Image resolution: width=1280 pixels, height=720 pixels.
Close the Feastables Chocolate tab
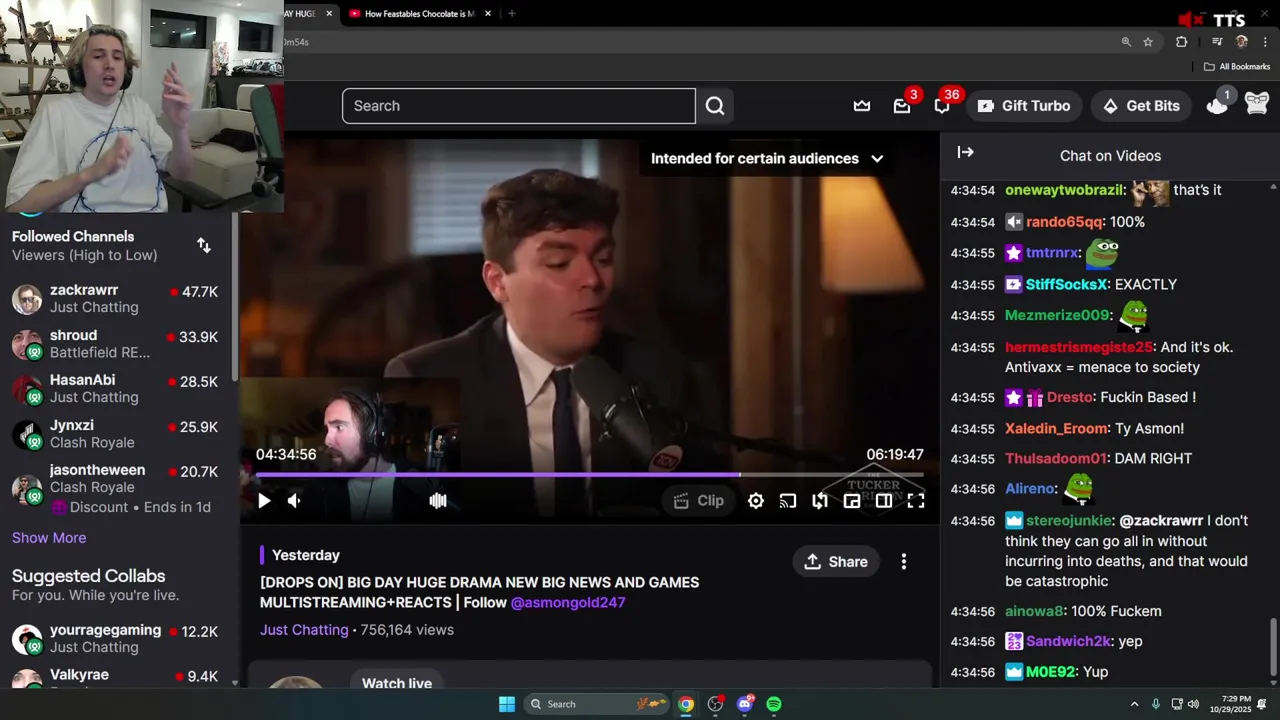pos(488,14)
